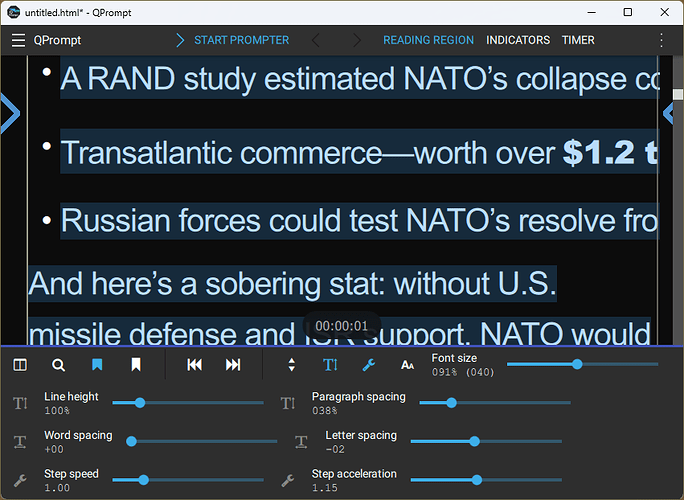Click the left reading region arrow marker
684x500 pixels.
(x=10, y=113)
